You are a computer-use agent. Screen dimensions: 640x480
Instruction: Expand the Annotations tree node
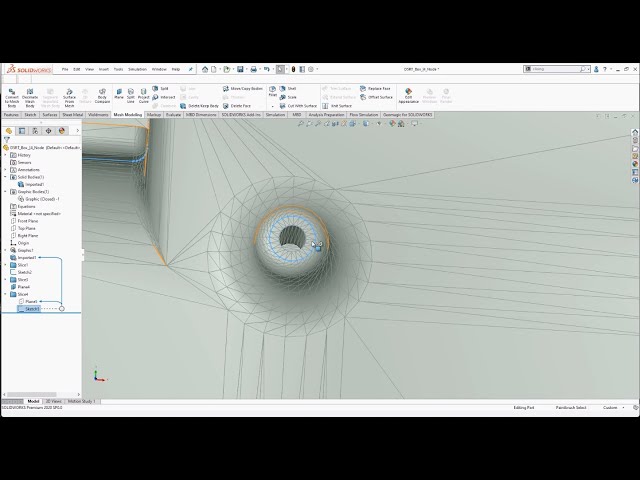coord(5,170)
